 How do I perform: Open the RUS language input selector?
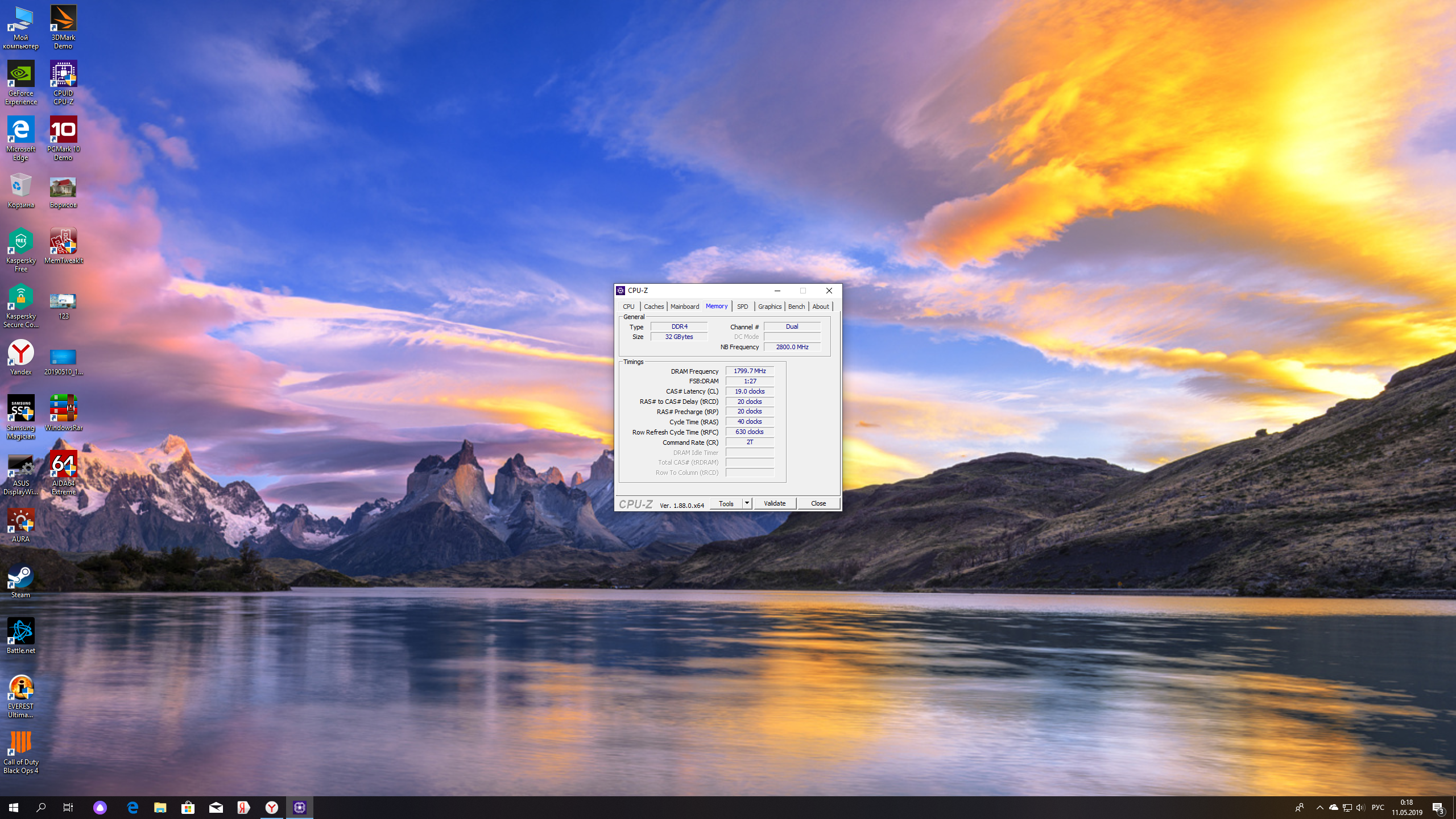(x=1378, y=807)
